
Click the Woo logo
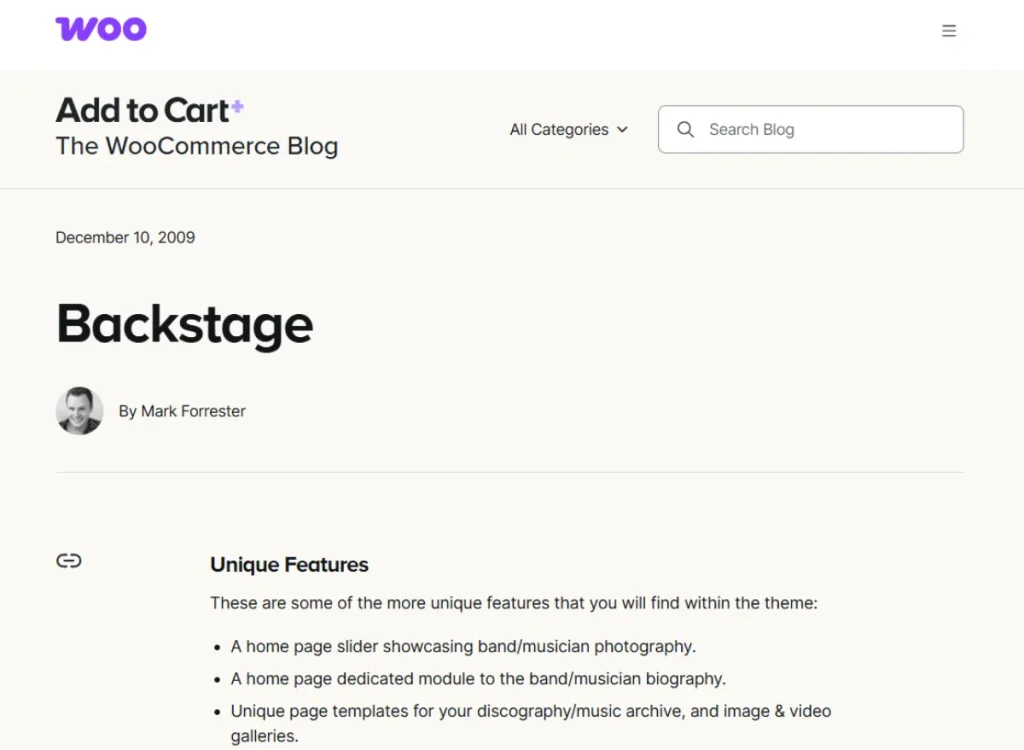point(101,29)
